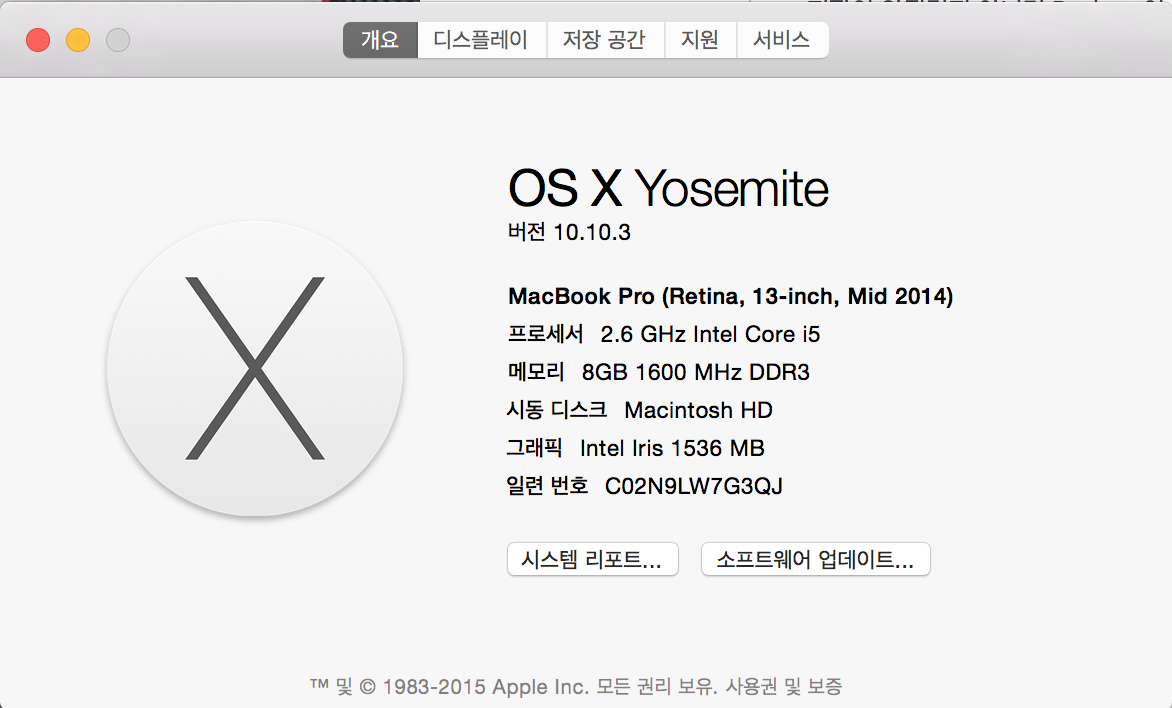Screen dimensions: 1172x708
Task: Click the MacBook Pro model name line
Action: coord(730,296)
